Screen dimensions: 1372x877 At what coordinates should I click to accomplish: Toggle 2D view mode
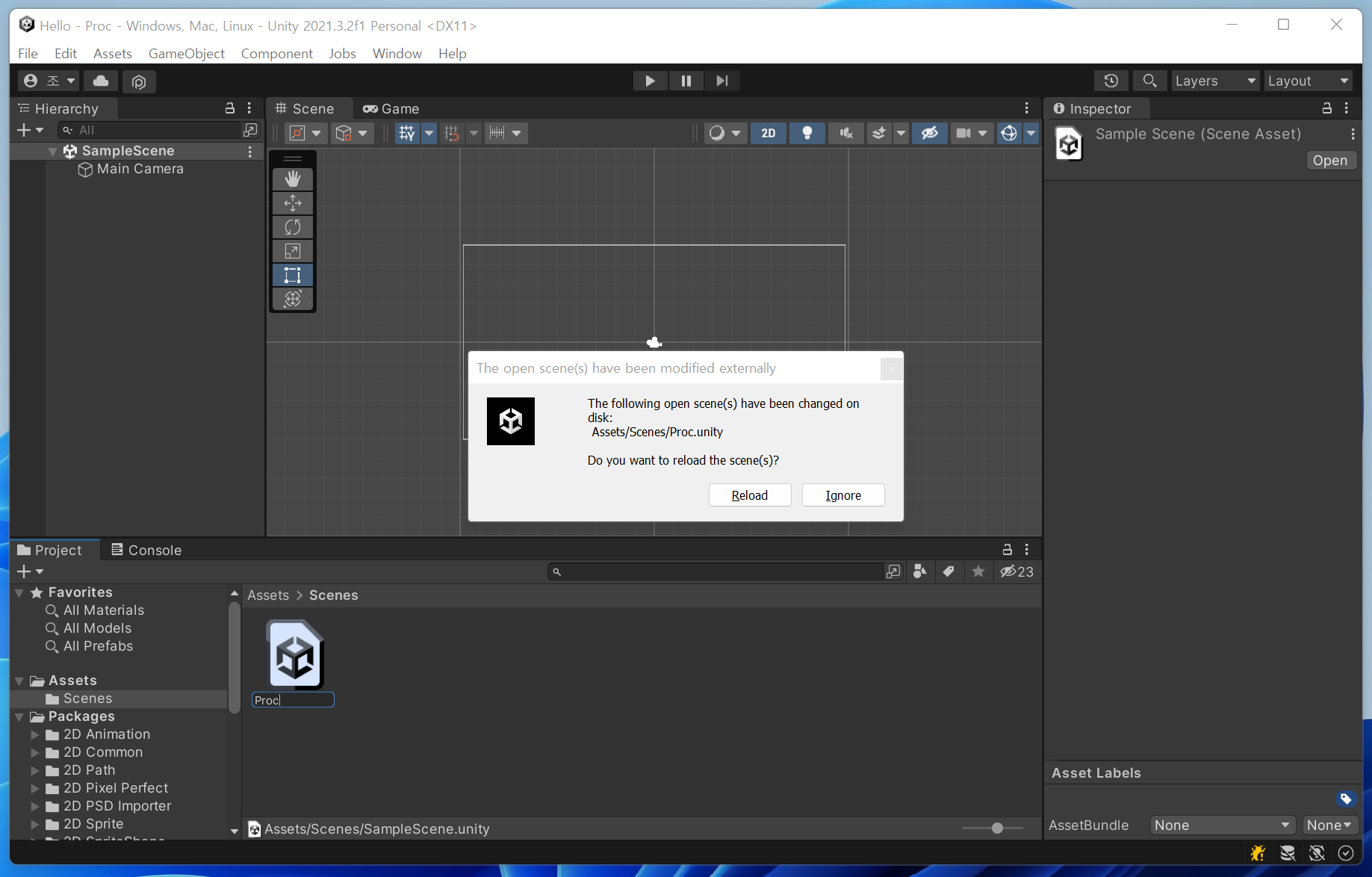pos(769,133)
